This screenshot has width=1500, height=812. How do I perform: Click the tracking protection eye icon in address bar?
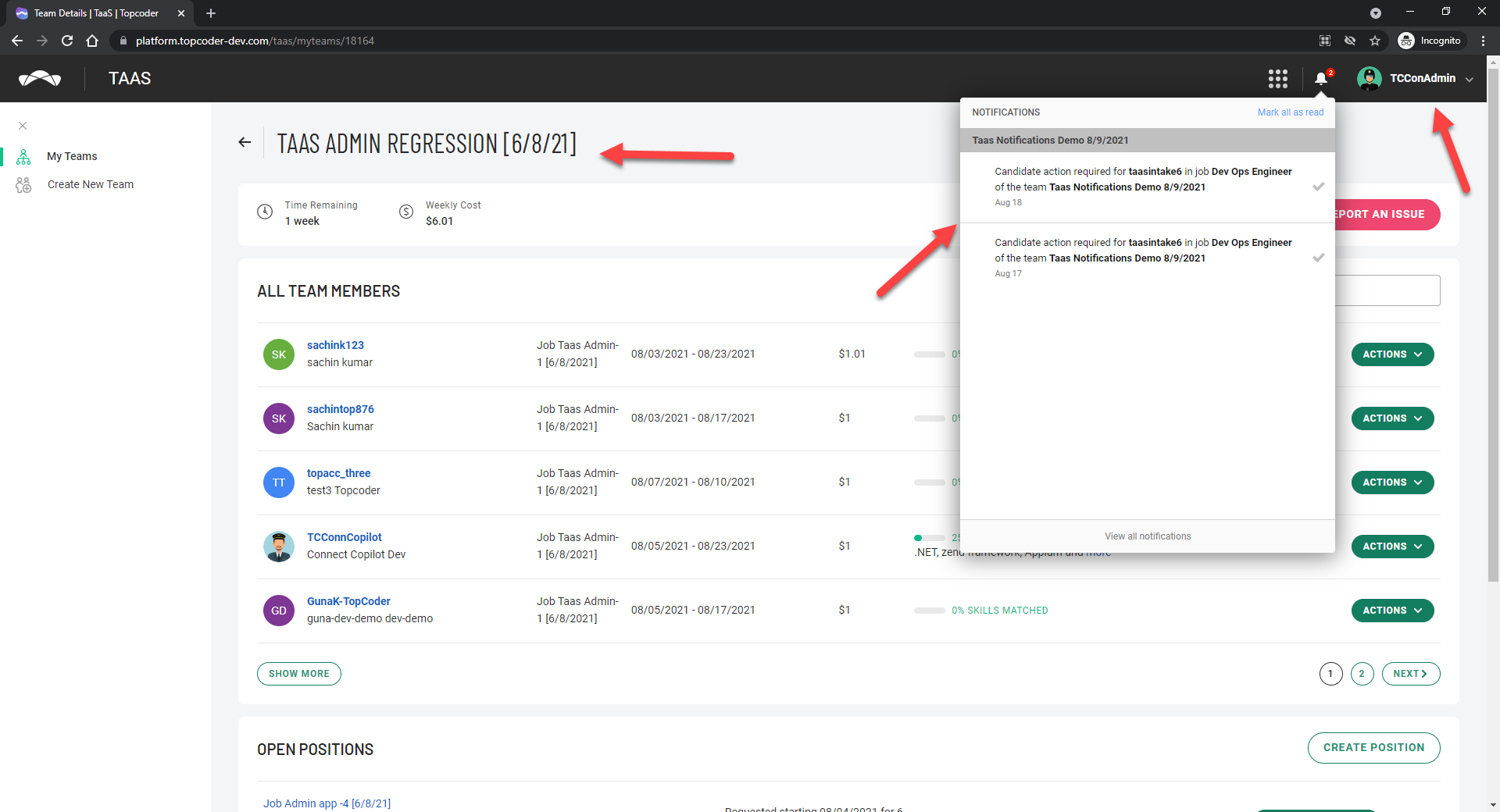pyautogui.click(x=1350, y=41)
